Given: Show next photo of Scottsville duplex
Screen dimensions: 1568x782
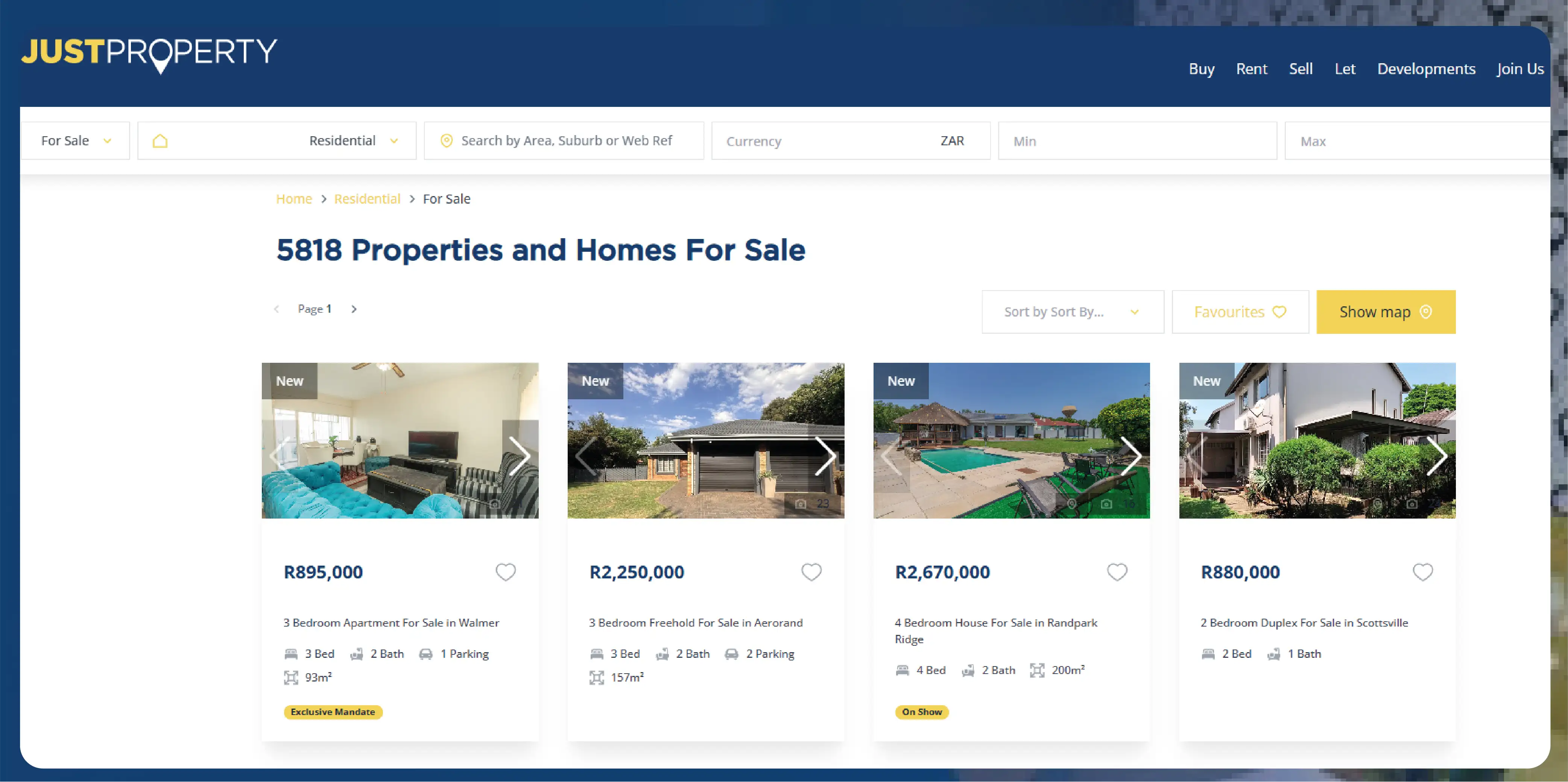Looking at the screenshot, I should point(1438,456).
